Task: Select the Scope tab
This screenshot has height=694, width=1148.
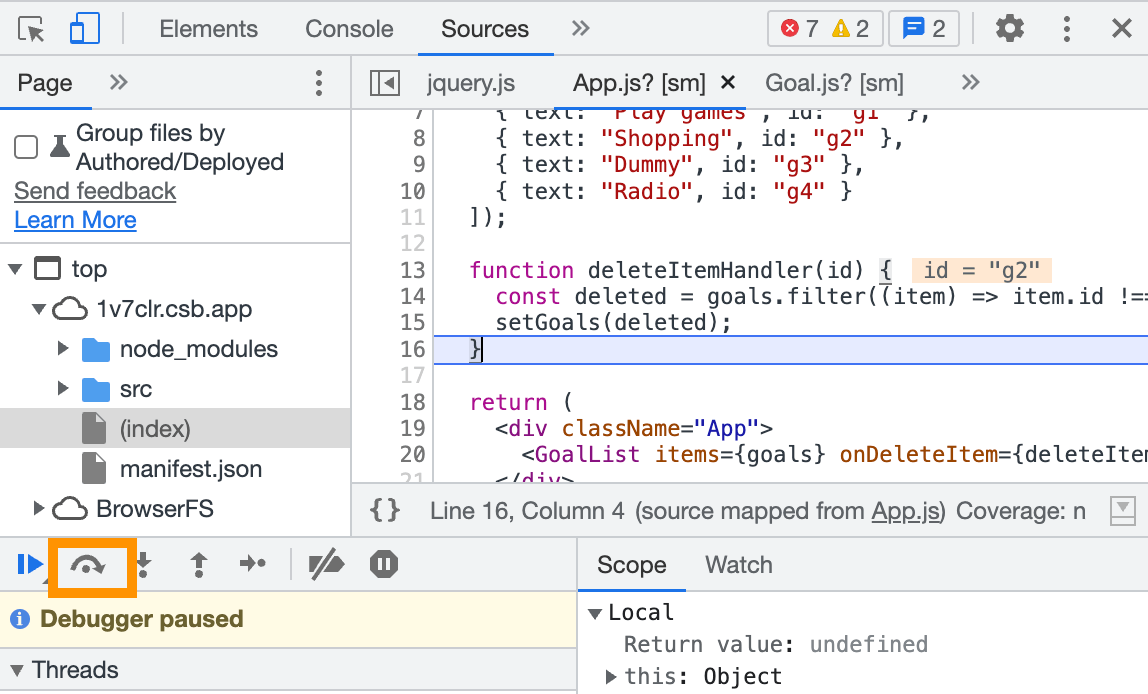Action: coord(631,564)
